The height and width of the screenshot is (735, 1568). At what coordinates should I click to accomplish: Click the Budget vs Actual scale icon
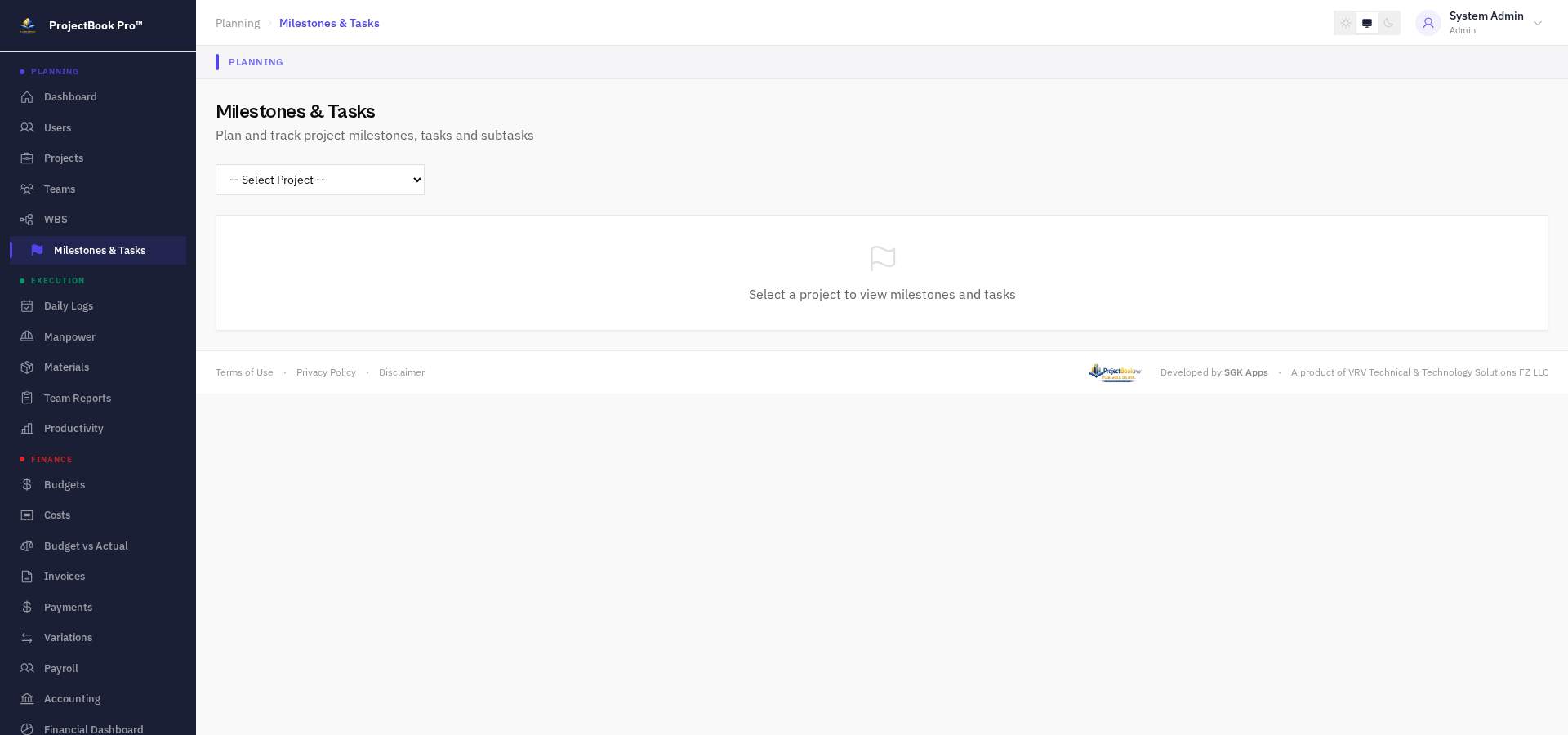(x=27, y=546)
